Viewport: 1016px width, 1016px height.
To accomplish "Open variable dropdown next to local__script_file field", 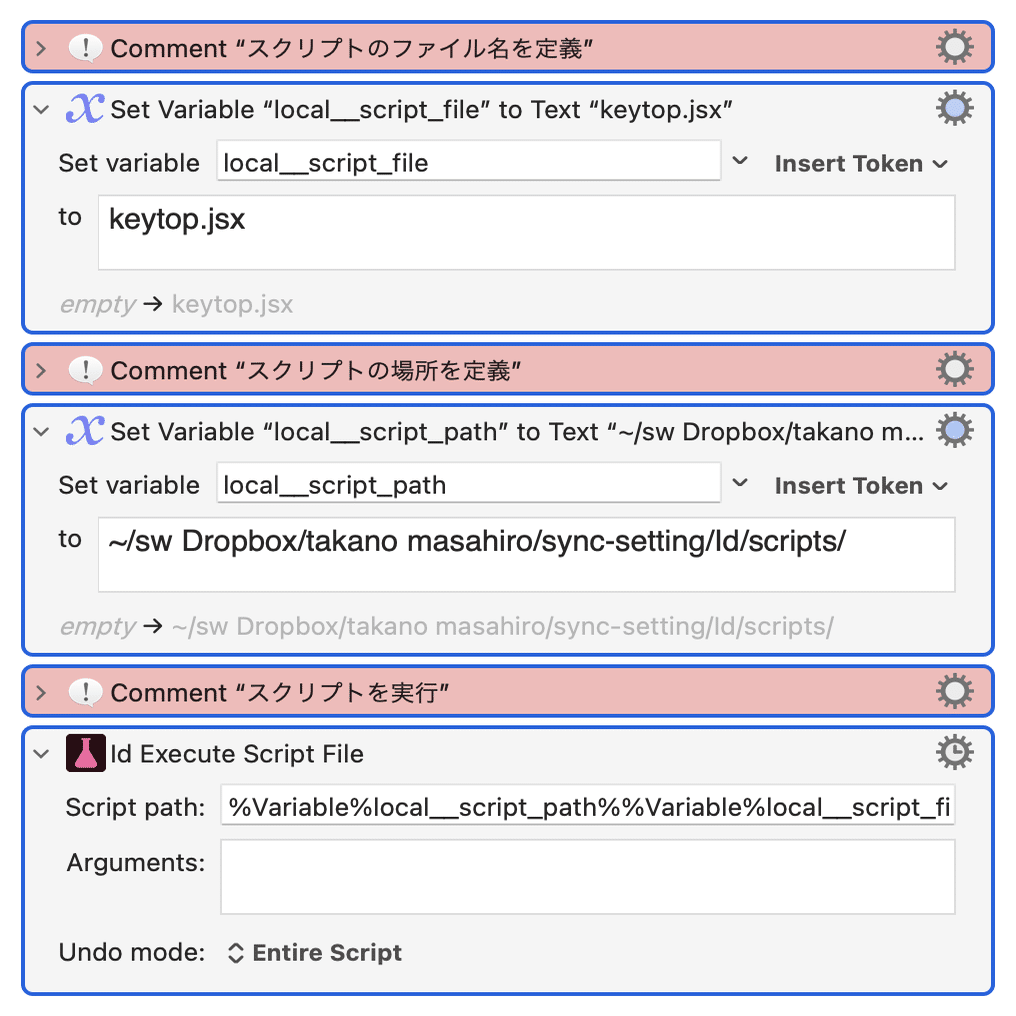I will (x=740, y=162).
